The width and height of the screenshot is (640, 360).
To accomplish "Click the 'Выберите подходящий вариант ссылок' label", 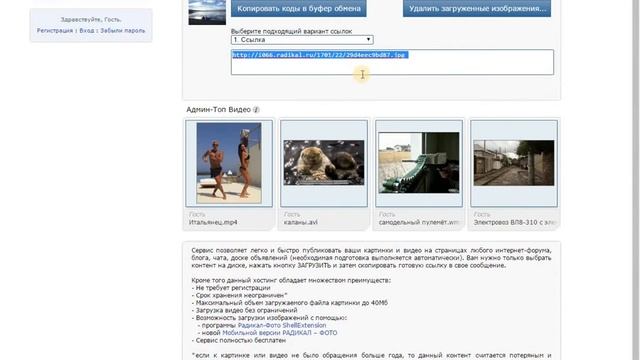I will pyautogui.click(x=291, y=31).
